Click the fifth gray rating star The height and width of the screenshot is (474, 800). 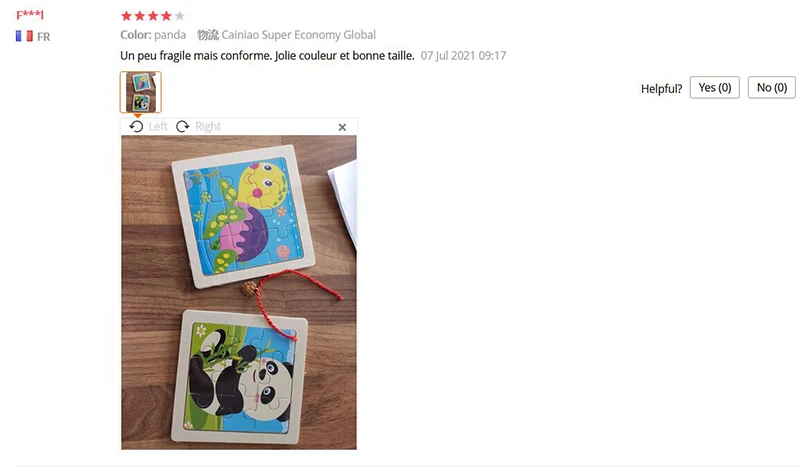[180, 16]
